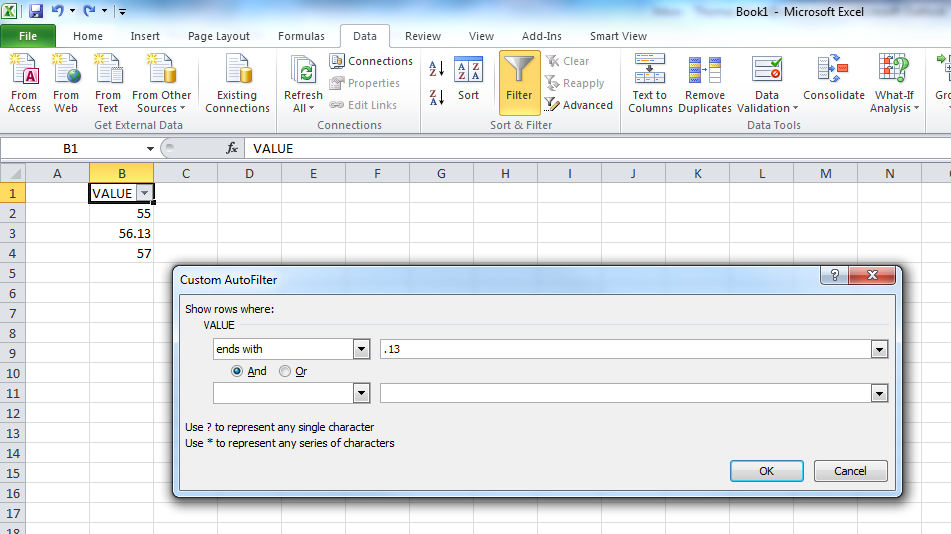Switch to Smart View tab
951x534 pixels.
(x=618, y=36)
